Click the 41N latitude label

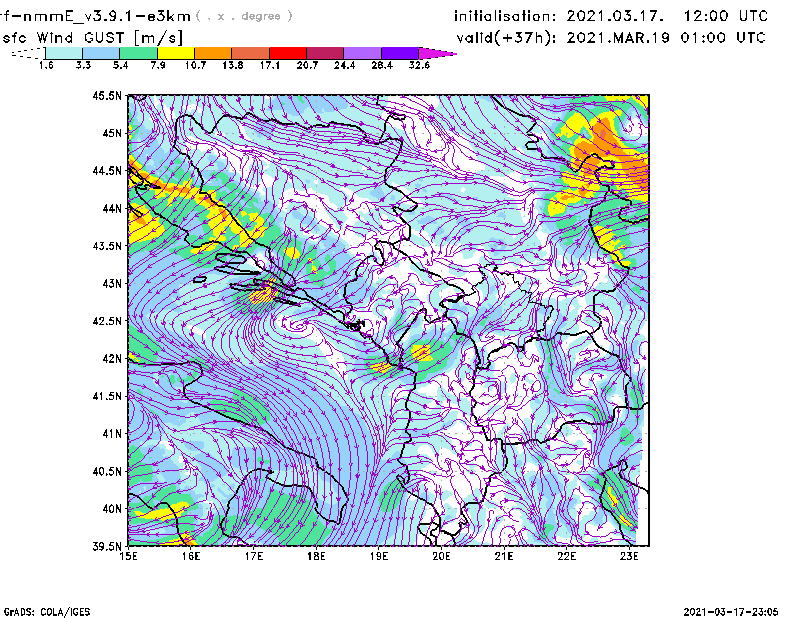(112, 434)
